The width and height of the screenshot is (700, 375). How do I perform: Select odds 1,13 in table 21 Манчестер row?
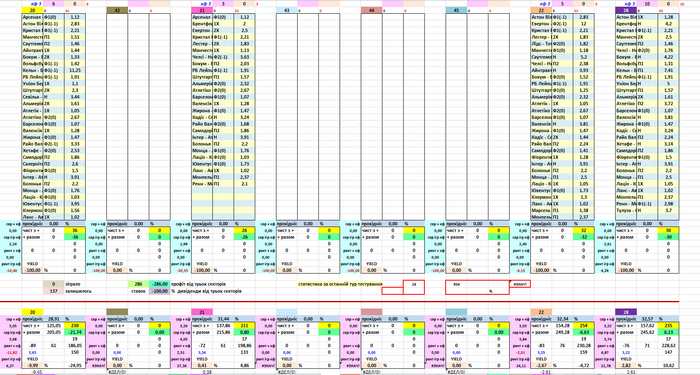pos(244,50)
